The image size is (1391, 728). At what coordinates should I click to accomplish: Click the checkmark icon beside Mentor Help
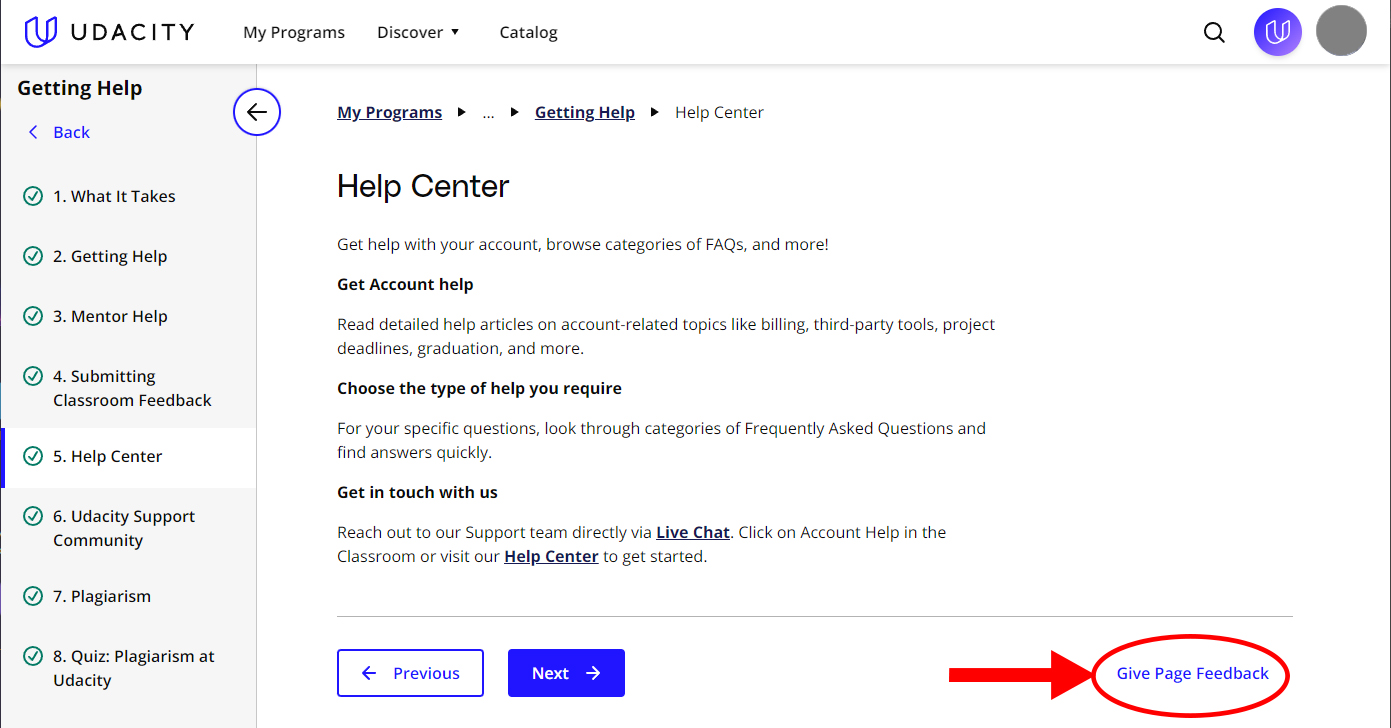point(33,316)
